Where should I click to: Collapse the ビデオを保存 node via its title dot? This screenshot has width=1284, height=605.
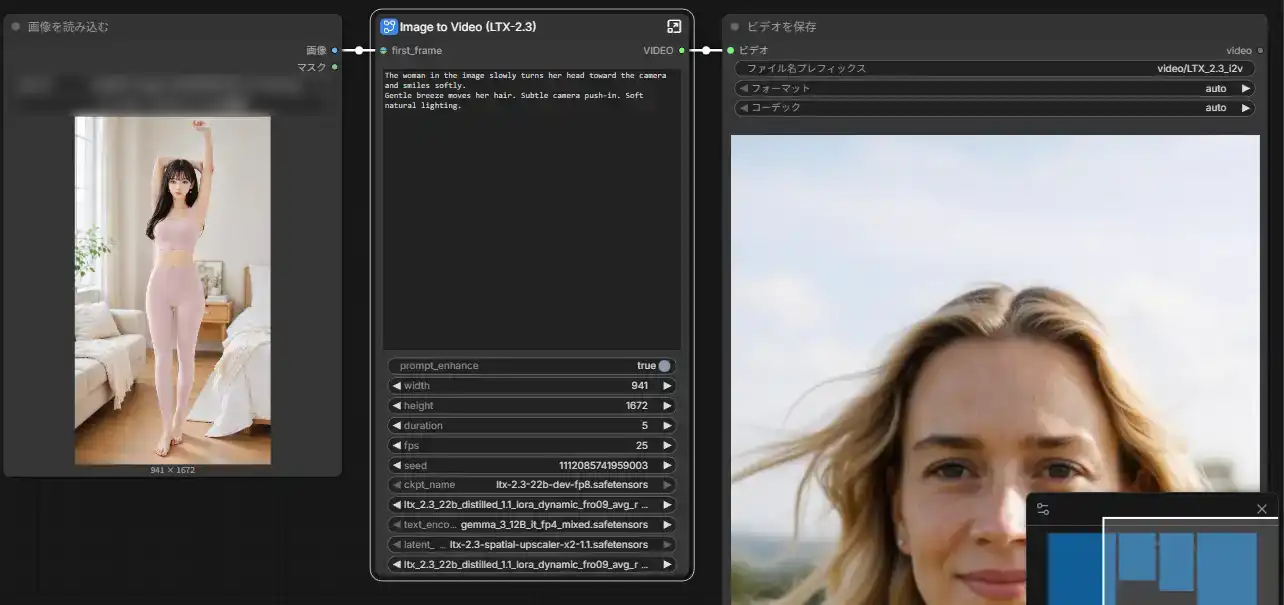(x=735, y=27)
